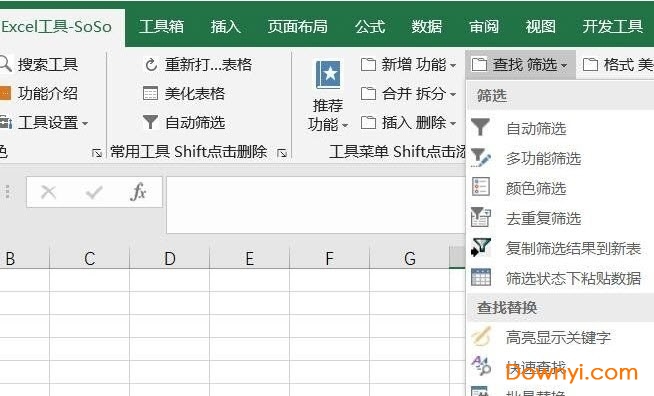Open the 审阅 ribbon tab

(x=484, y=27)
